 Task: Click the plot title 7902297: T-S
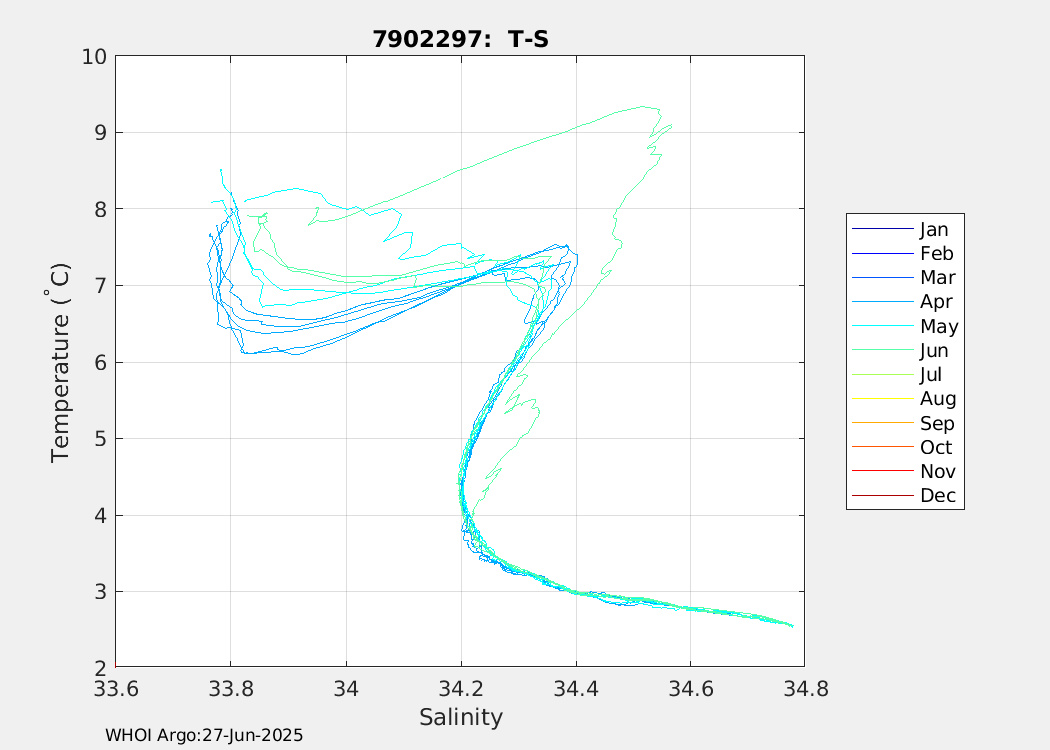[461, 40]
